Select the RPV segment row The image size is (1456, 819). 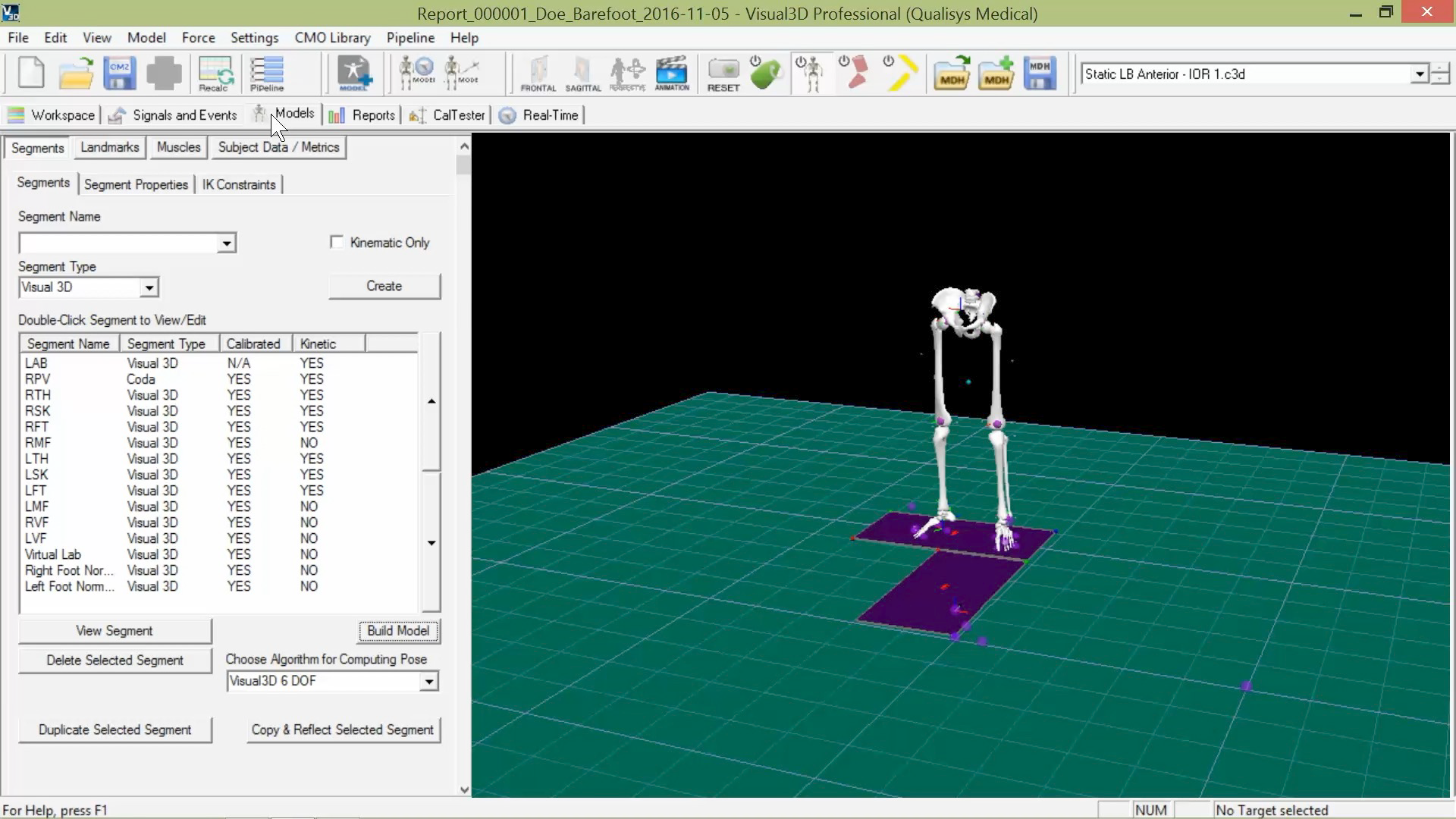[x=218, y=379]
